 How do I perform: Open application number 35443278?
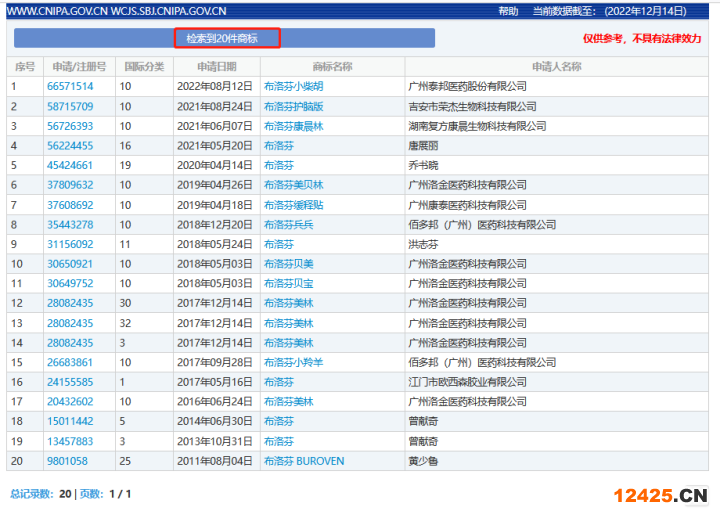coord(70,225)
